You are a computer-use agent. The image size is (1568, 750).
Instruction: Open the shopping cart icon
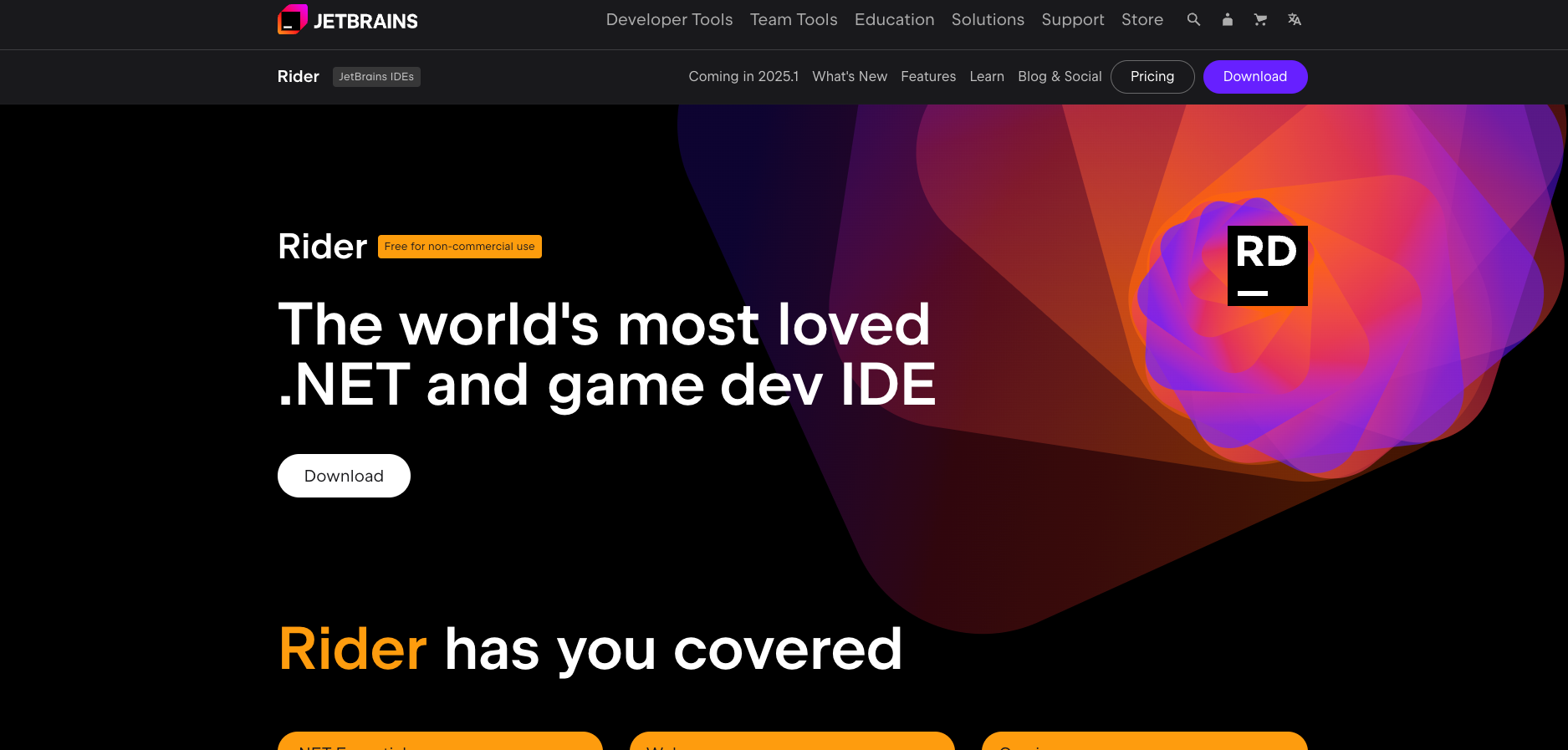[1260, 19]
